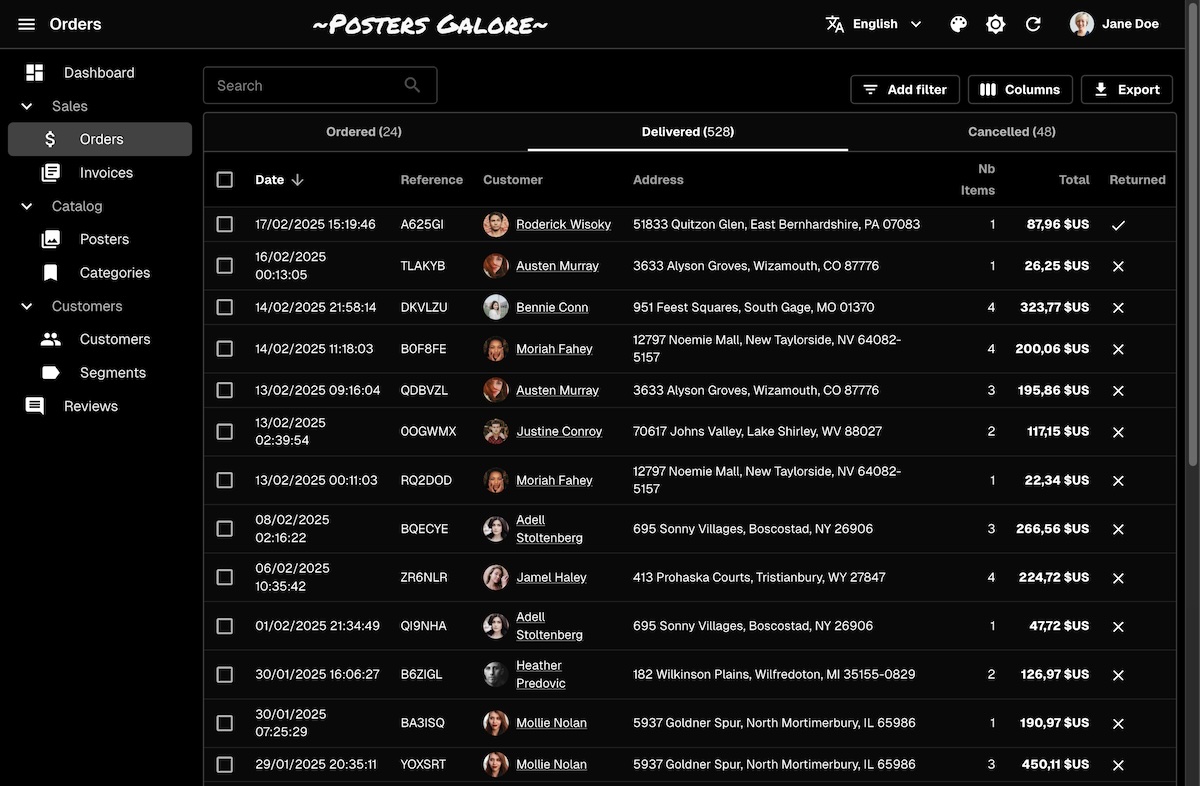The height and width of the screenshot is (786, 1200).
Task: Switch to the Ordered (24) tab
Action: pos(364,132)
